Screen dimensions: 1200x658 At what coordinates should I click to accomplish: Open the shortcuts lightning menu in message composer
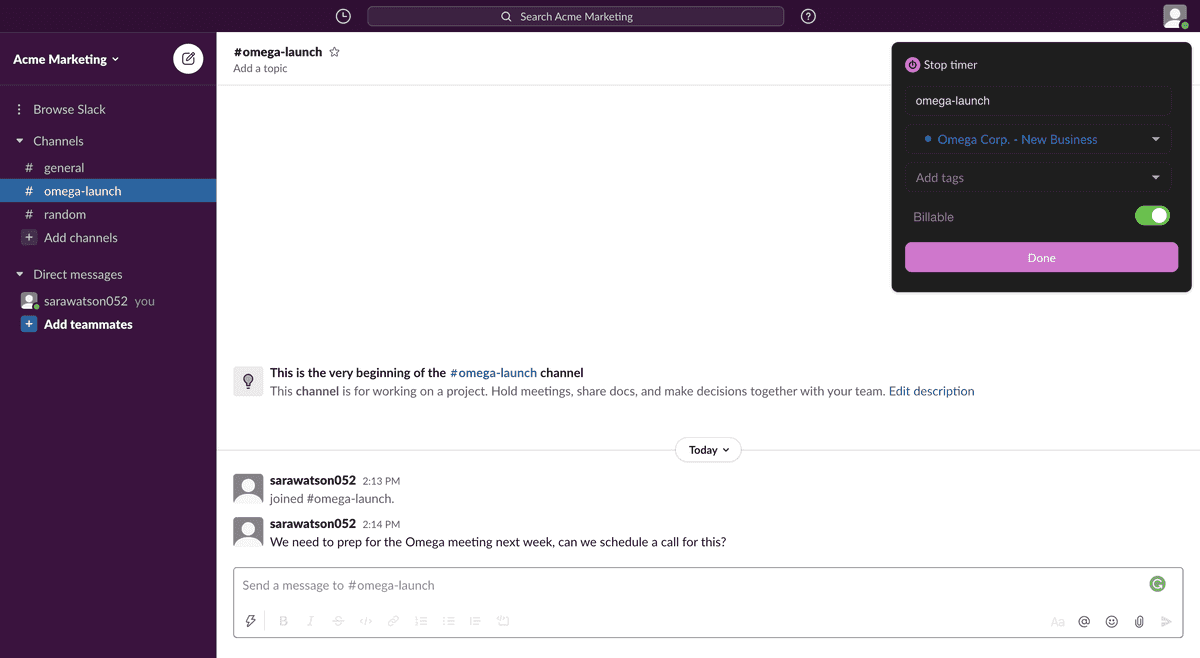[x=251, y=620]
